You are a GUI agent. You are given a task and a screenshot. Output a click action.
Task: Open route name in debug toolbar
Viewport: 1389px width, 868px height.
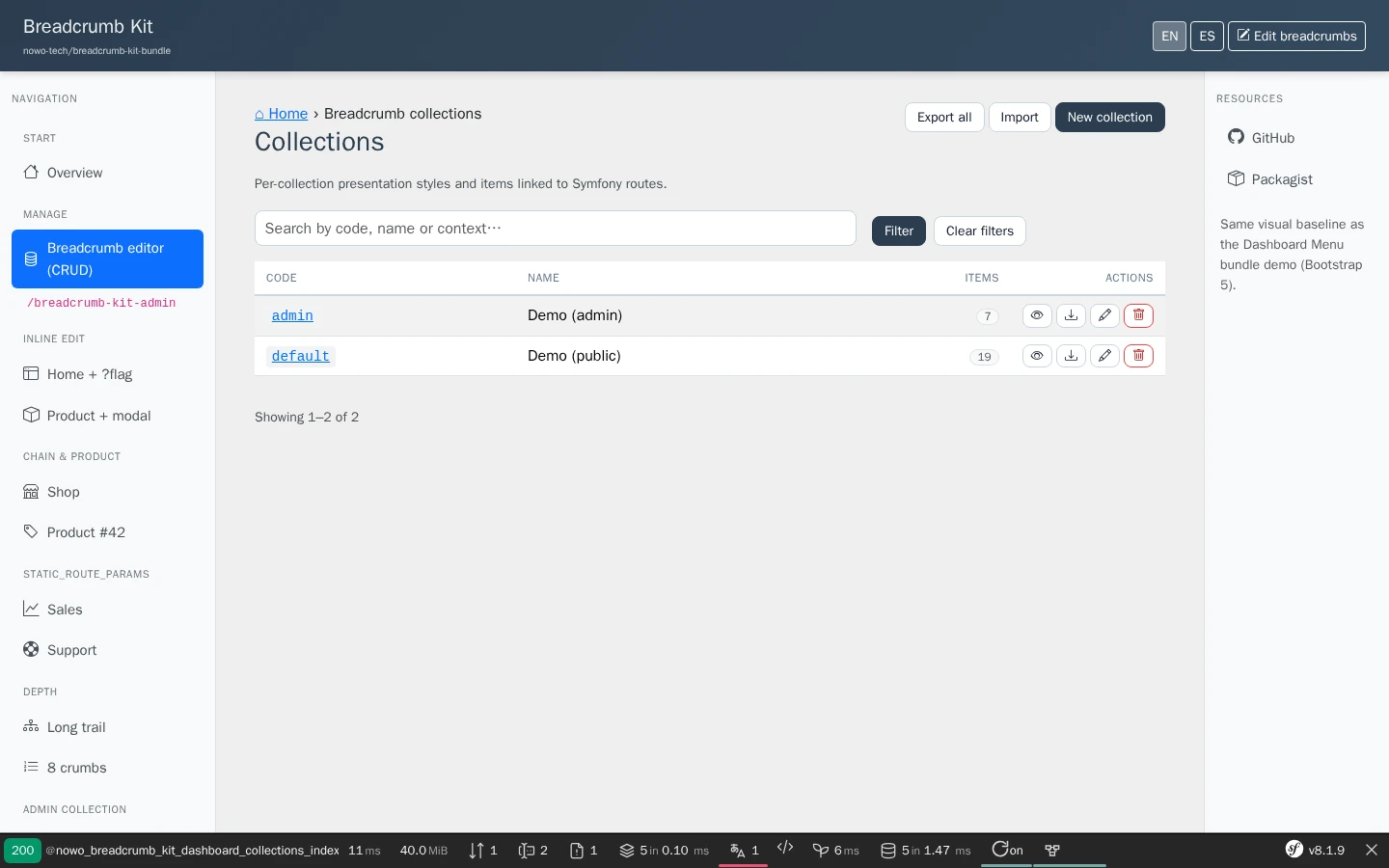coord(192,851)
